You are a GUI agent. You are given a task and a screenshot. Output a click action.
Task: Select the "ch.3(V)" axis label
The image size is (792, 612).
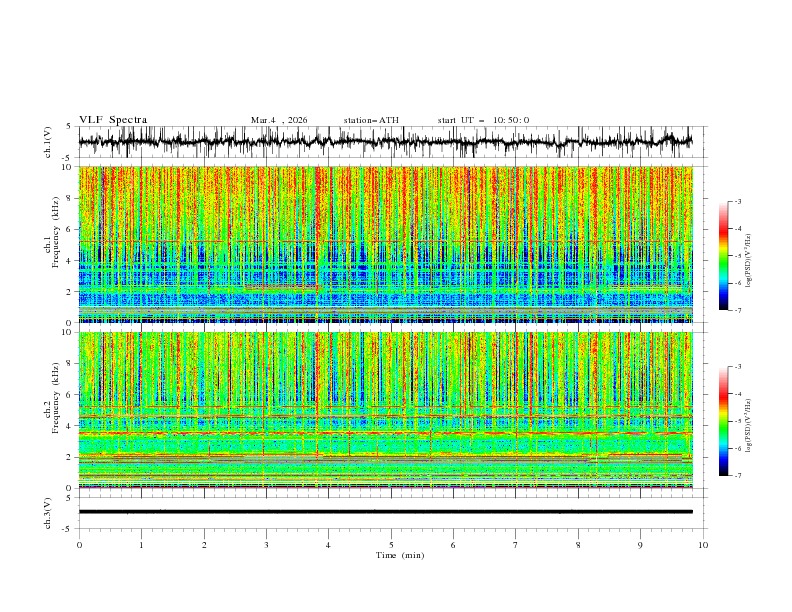click(47, 514)
